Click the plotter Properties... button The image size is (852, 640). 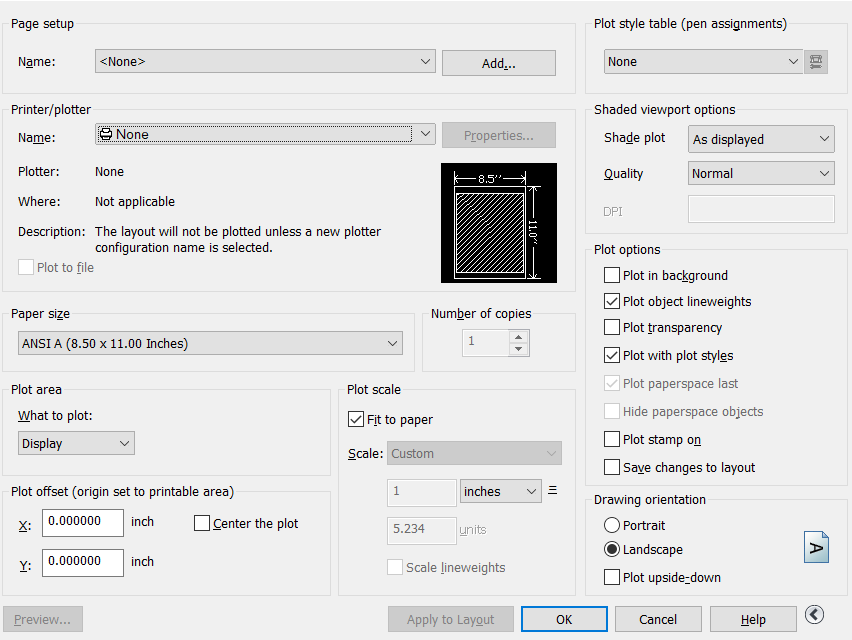[x=499, y=135]
